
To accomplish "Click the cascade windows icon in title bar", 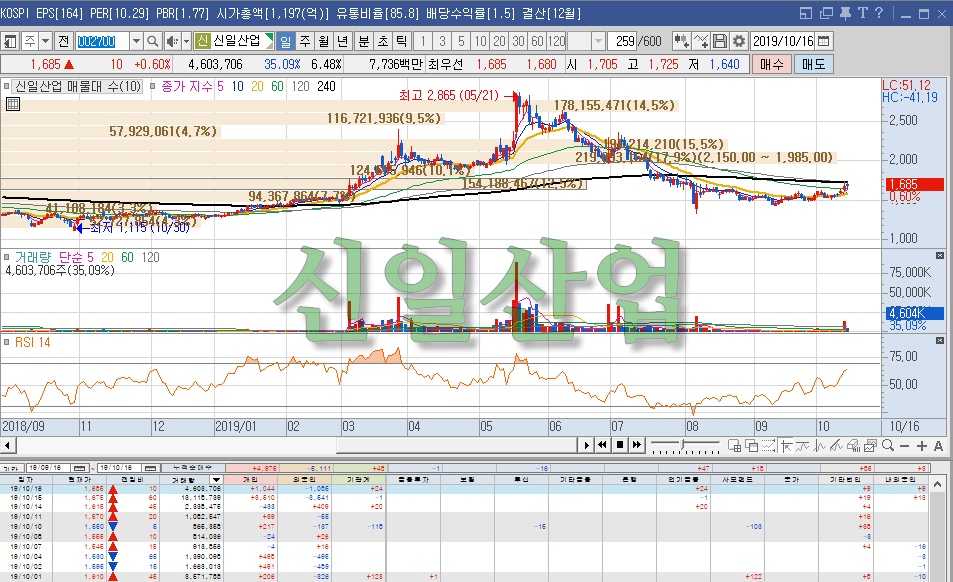I will tap(826, 13).
